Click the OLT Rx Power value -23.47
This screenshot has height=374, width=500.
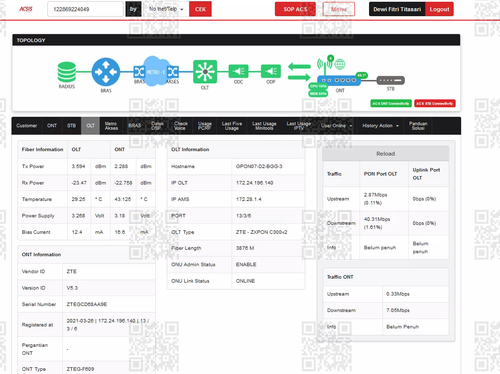(79, 183)
